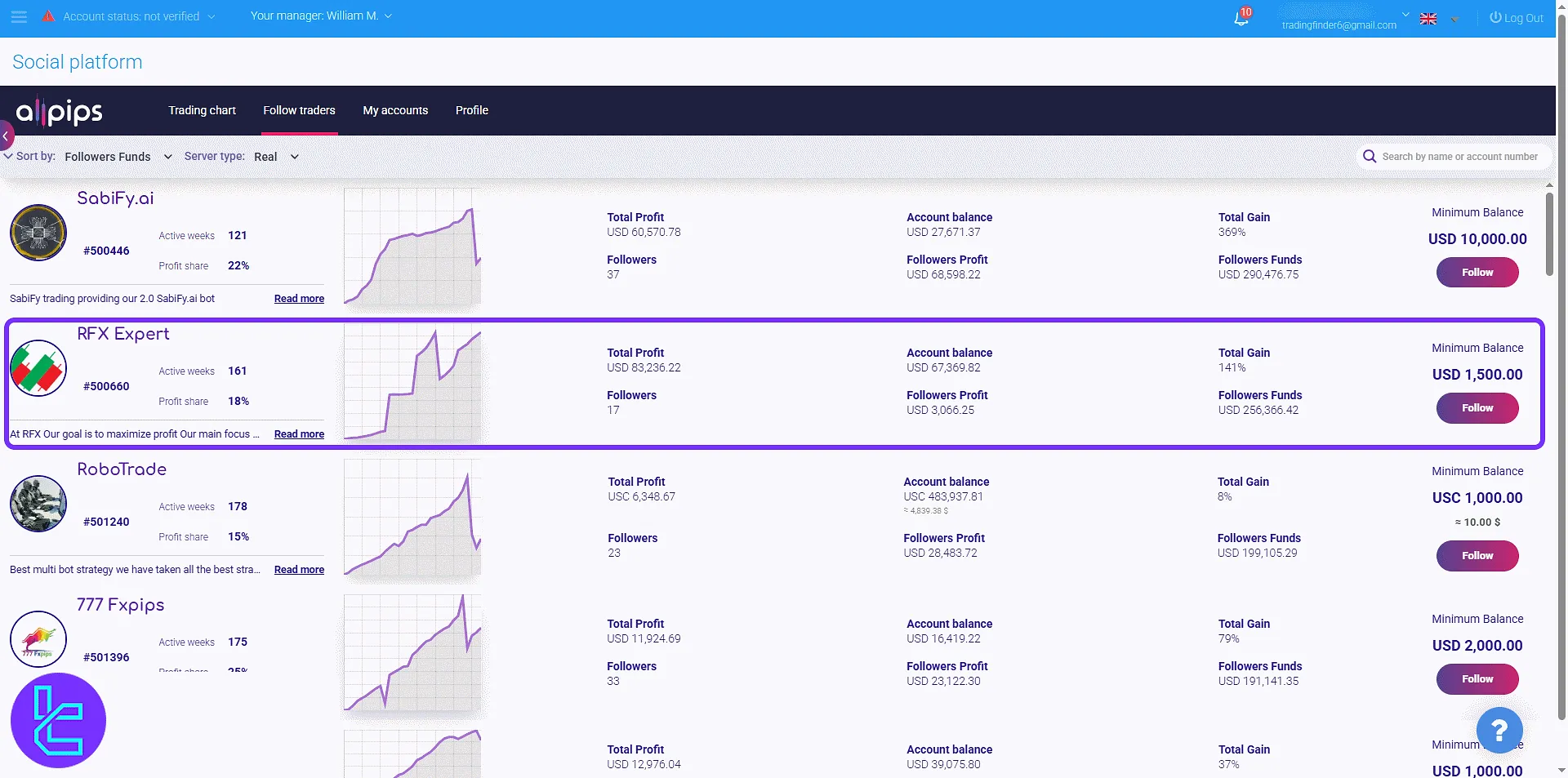The height and width of the screenshot is (778, 1568).
Task: Click the 777 Fxpips trader avatar
Action: (38, 639)
